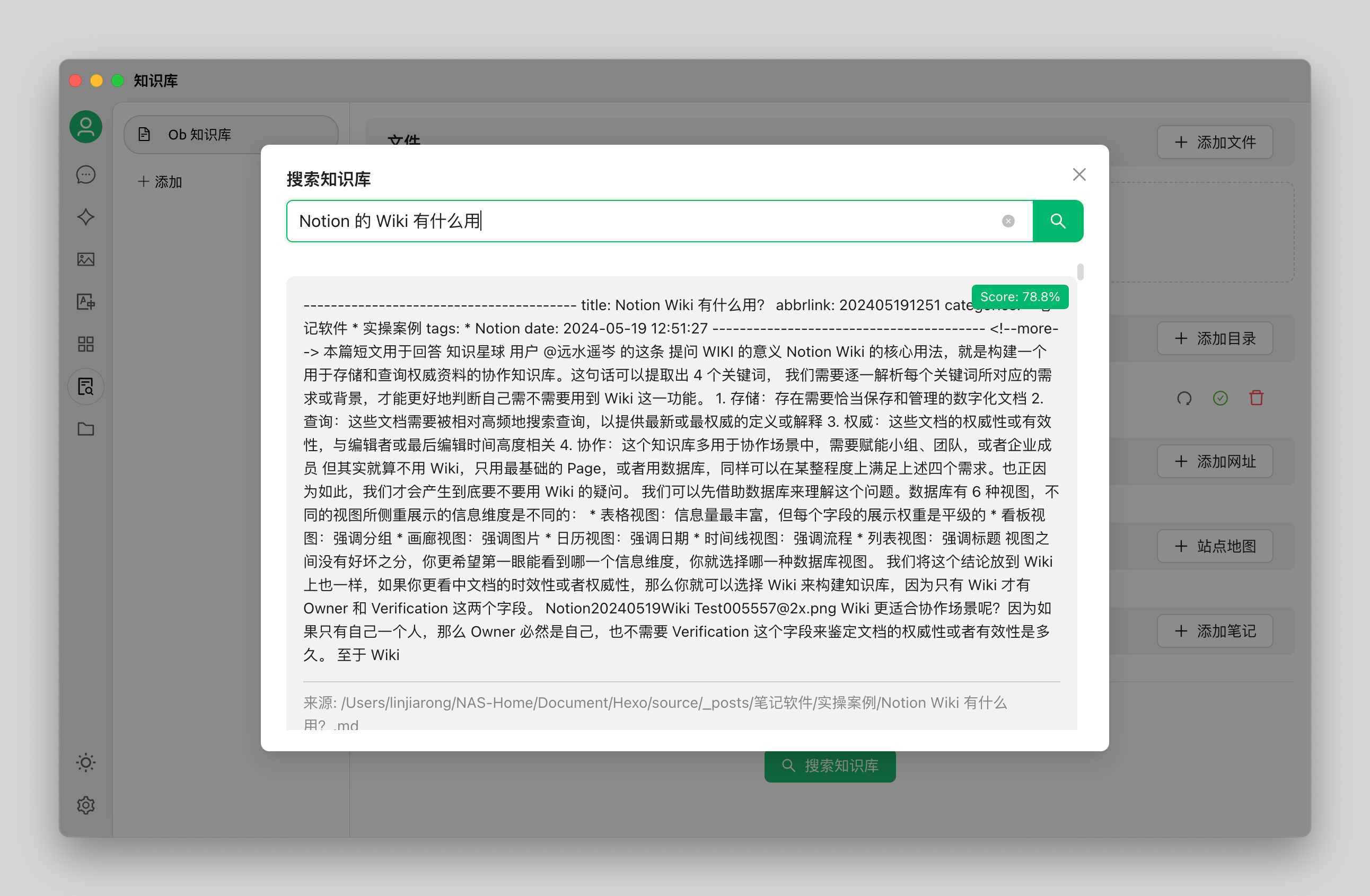This screenshot has height=896, width=1370.
Task: Open the image painting sidebar icon
Action: click(x=86, y=260)
